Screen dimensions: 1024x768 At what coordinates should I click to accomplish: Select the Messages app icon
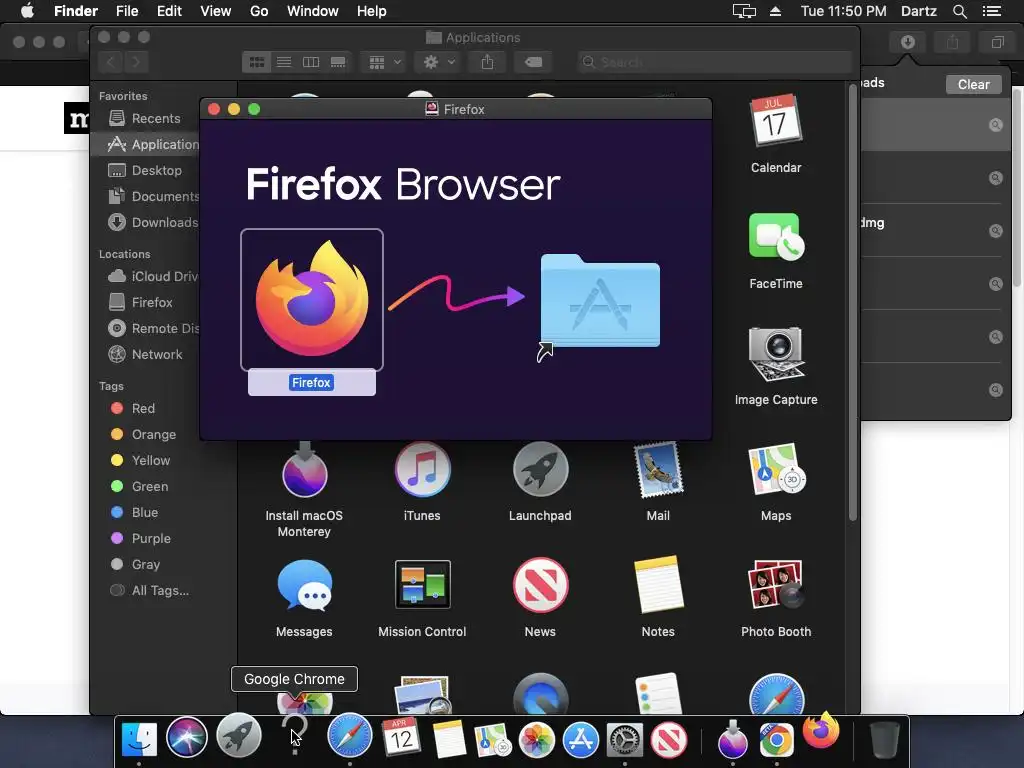(304, 585)
